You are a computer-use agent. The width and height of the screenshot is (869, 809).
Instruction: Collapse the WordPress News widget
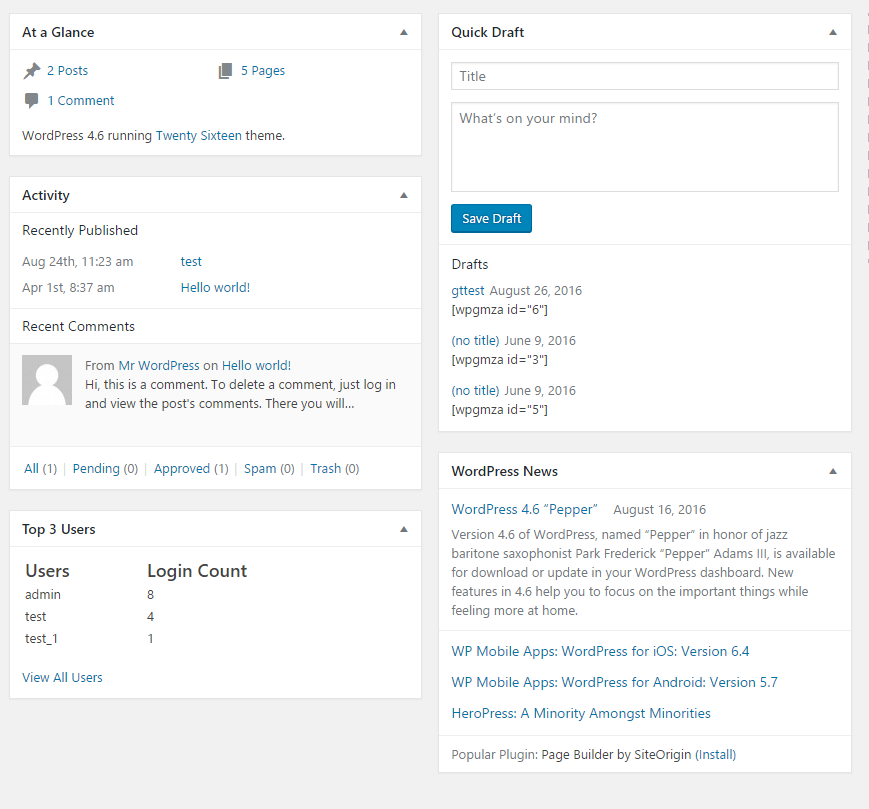pyautogui.click(x=833, y=470)
